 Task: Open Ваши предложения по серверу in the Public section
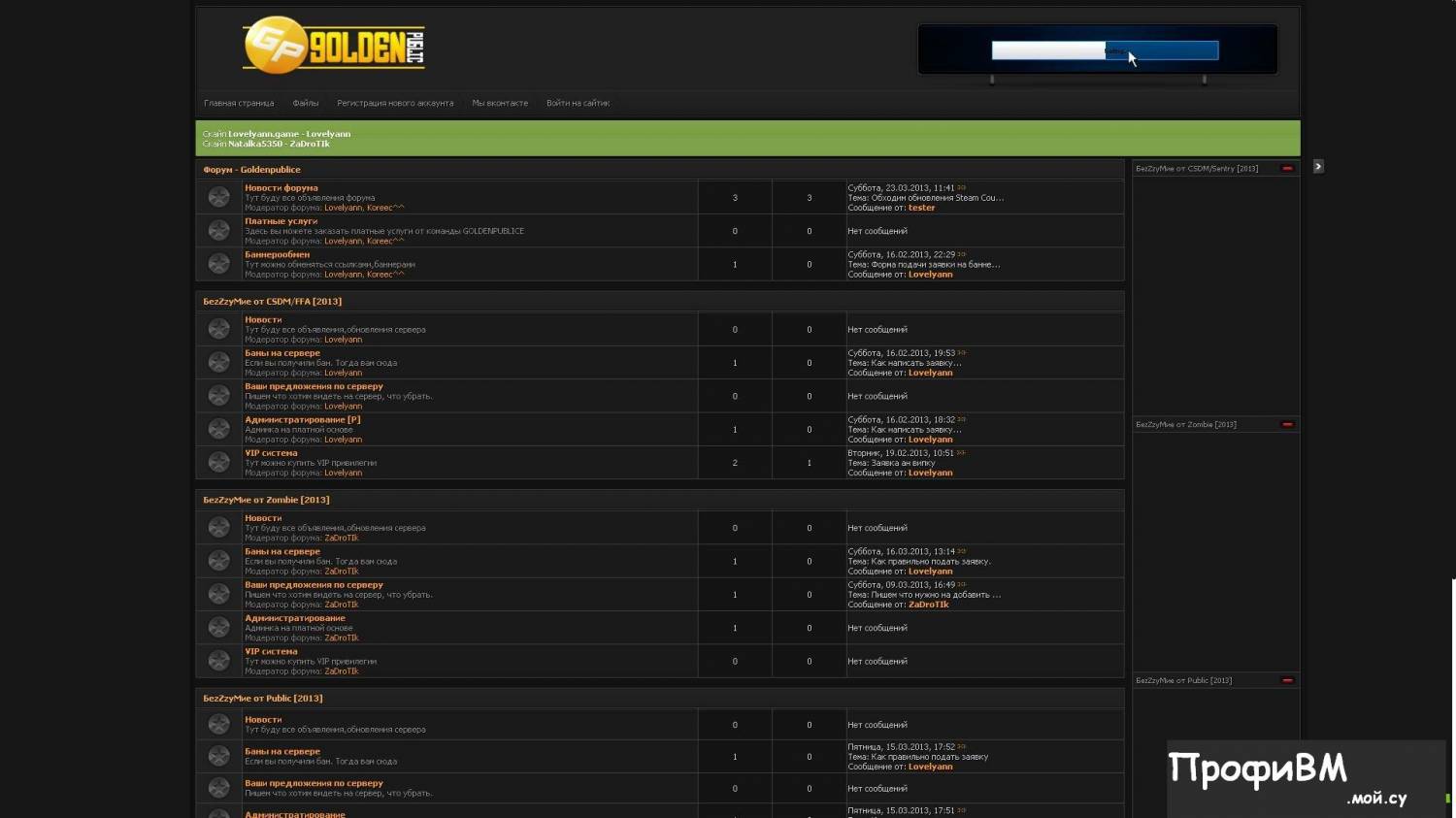click(314, 783)
